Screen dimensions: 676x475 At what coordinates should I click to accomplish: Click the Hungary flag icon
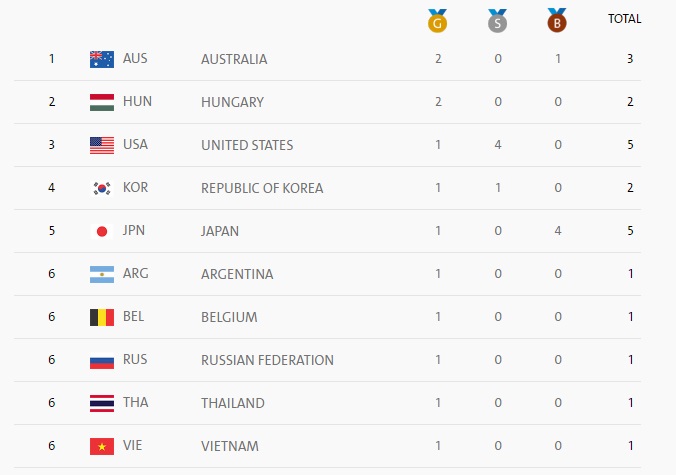coord(102,102)
